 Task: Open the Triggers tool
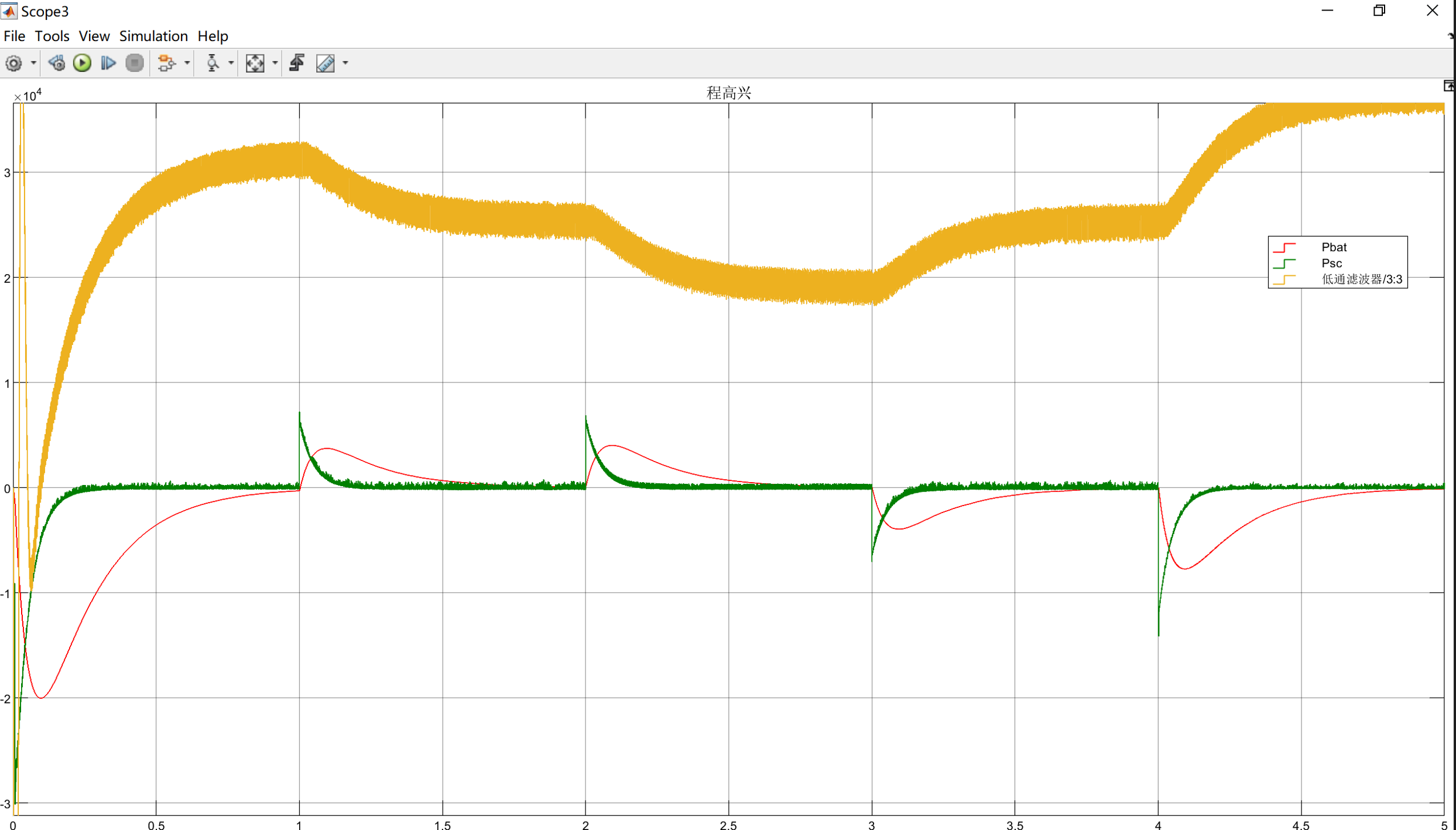tap(297, 63)
